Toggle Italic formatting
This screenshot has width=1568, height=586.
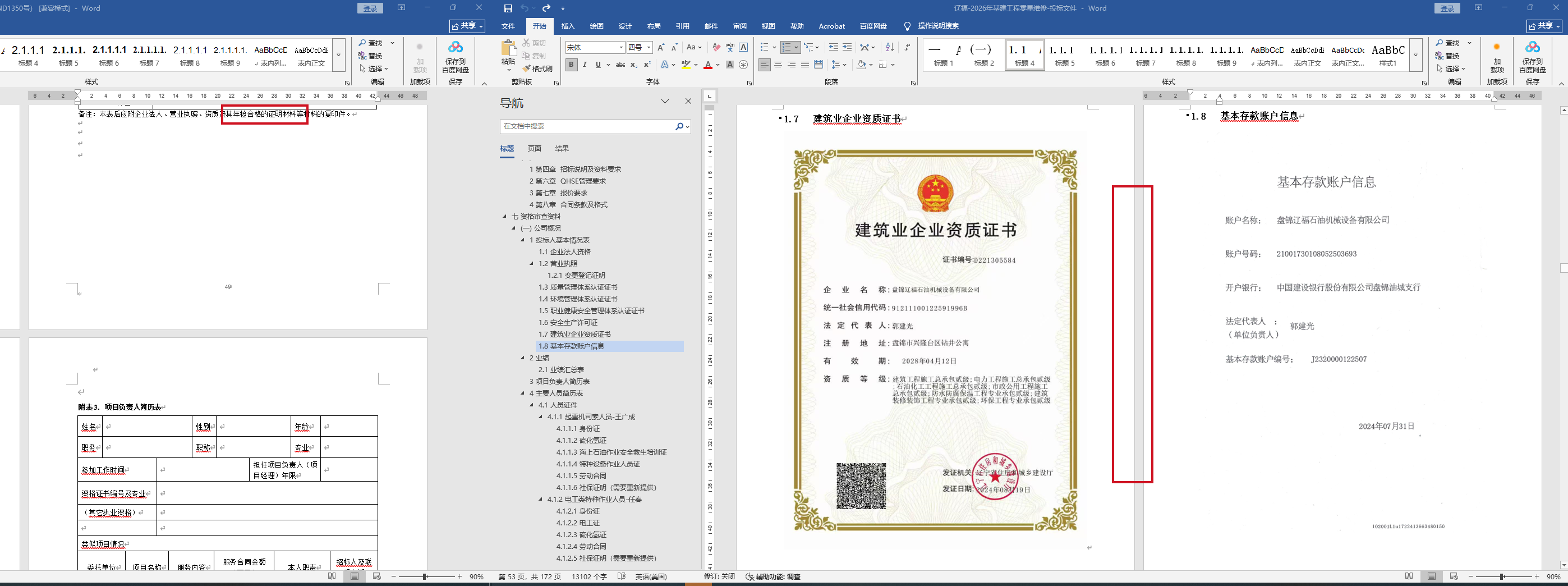pyautogui.click(x=585, y=65)
